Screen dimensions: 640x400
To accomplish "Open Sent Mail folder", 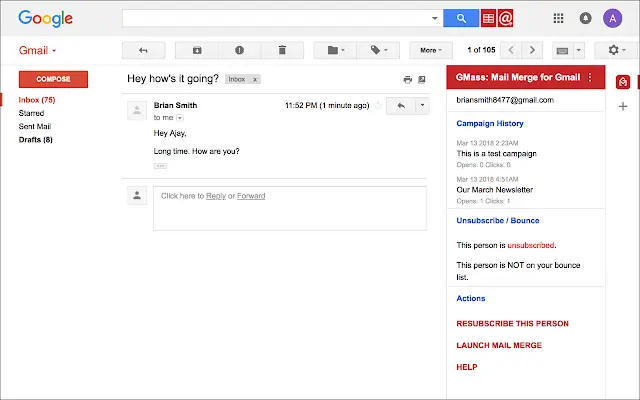I will pos(35,127).
